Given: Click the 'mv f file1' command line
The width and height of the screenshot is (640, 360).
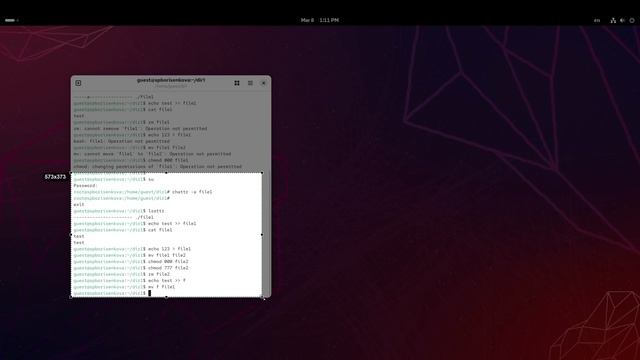Looking at the screenshot, I should [x=124, y=287].
